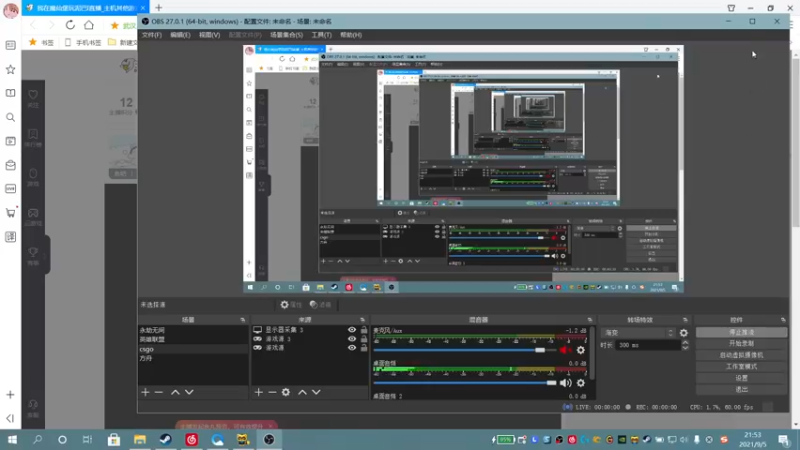
Task: Undock the 转场特效 panel via header icon
Action: 685,320
